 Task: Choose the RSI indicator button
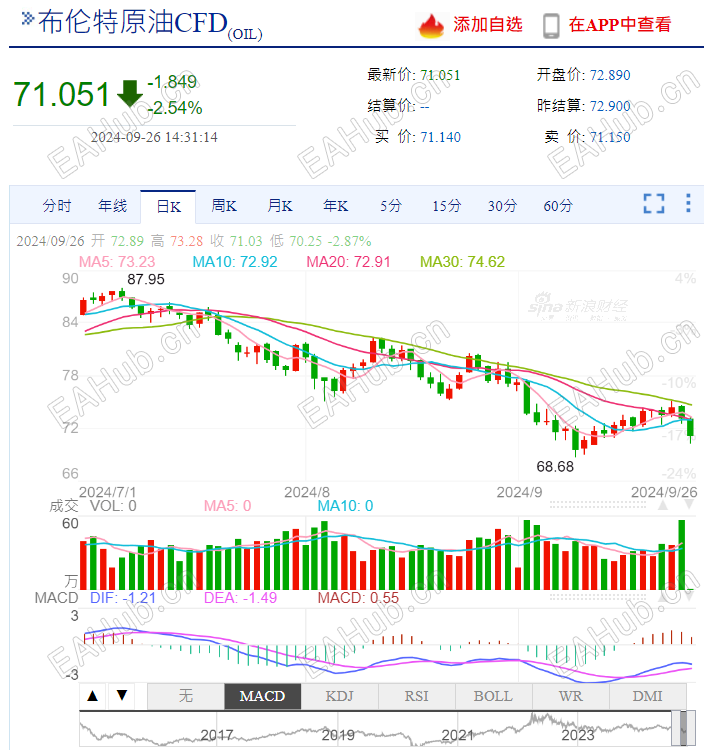point(417,696)
